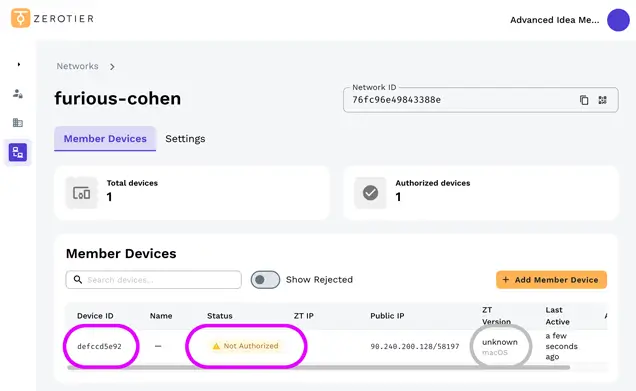Sort by the Device ID column header
636x391 pixels.
pyautogui.click(x=95, y=316)
